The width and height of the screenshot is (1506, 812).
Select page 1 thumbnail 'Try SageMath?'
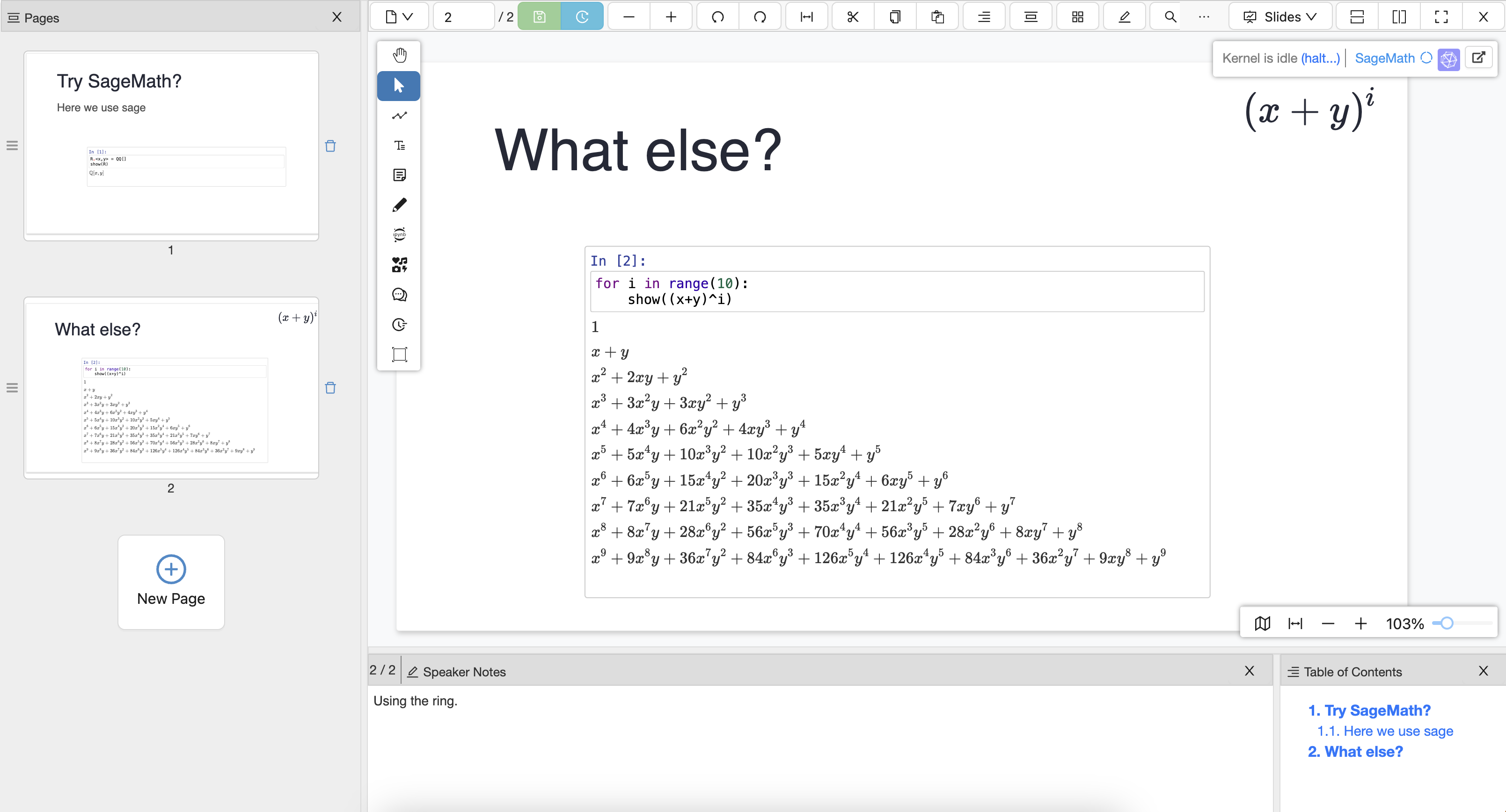click(x=171, y=145)
